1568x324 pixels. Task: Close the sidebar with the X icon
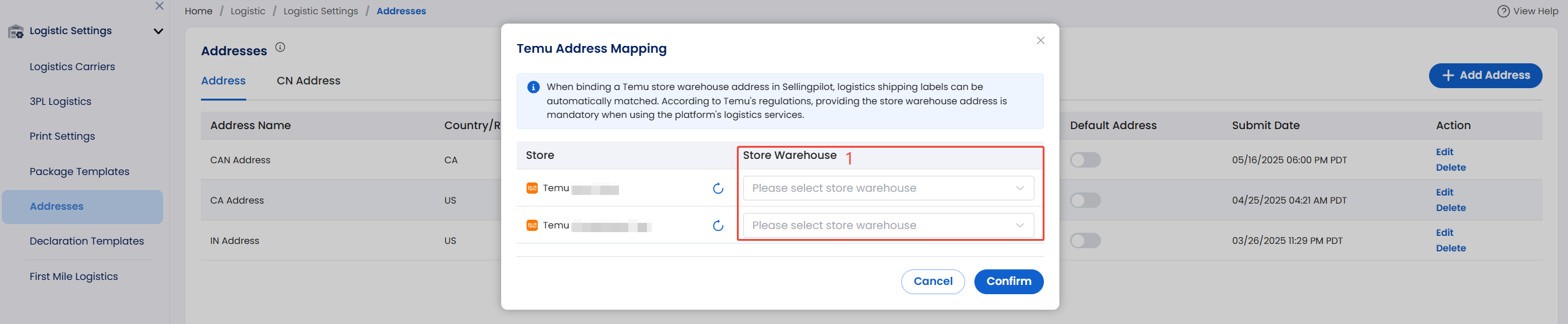159,6
